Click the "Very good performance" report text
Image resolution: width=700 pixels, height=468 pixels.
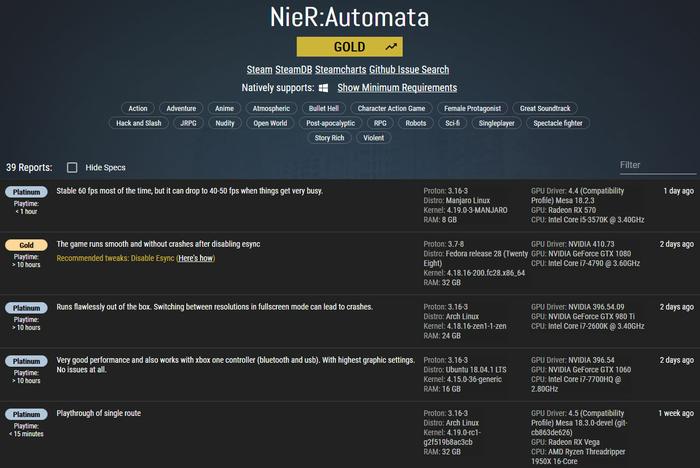tap(235, 365)
